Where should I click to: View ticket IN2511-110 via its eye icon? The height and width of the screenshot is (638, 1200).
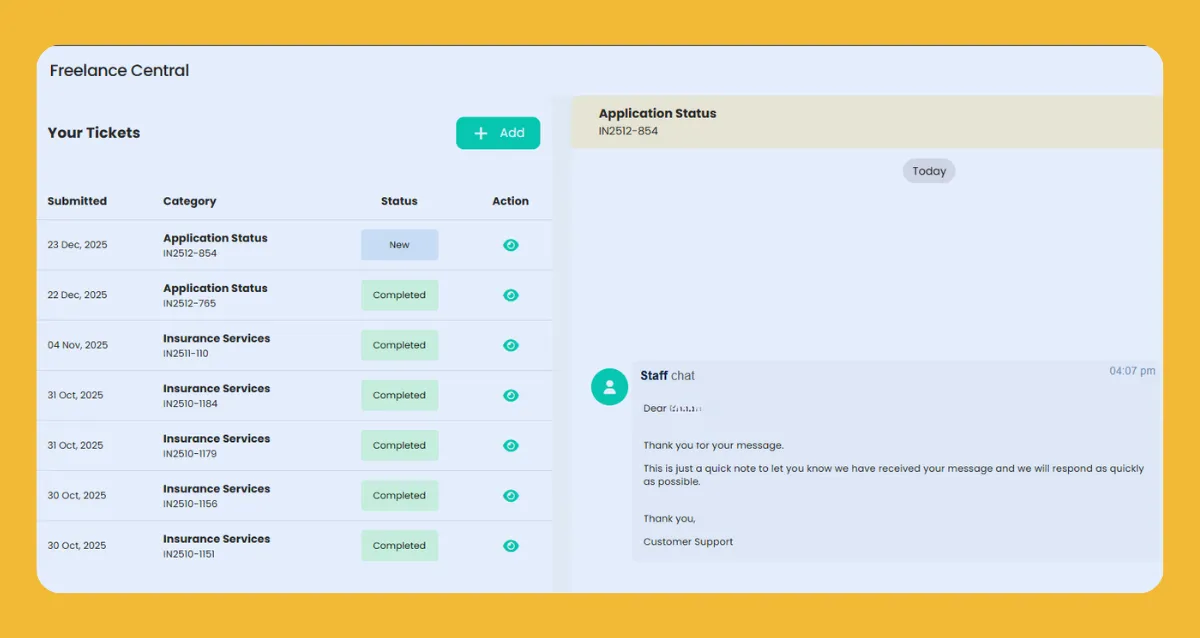coord(511,344)
